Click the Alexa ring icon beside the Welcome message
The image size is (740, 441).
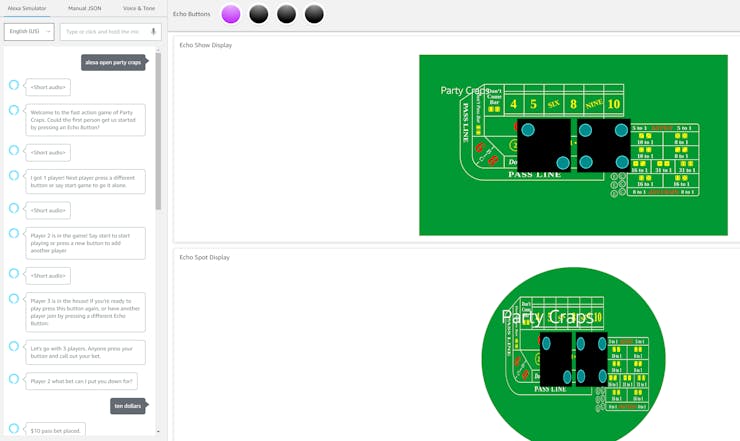point(14,110)
